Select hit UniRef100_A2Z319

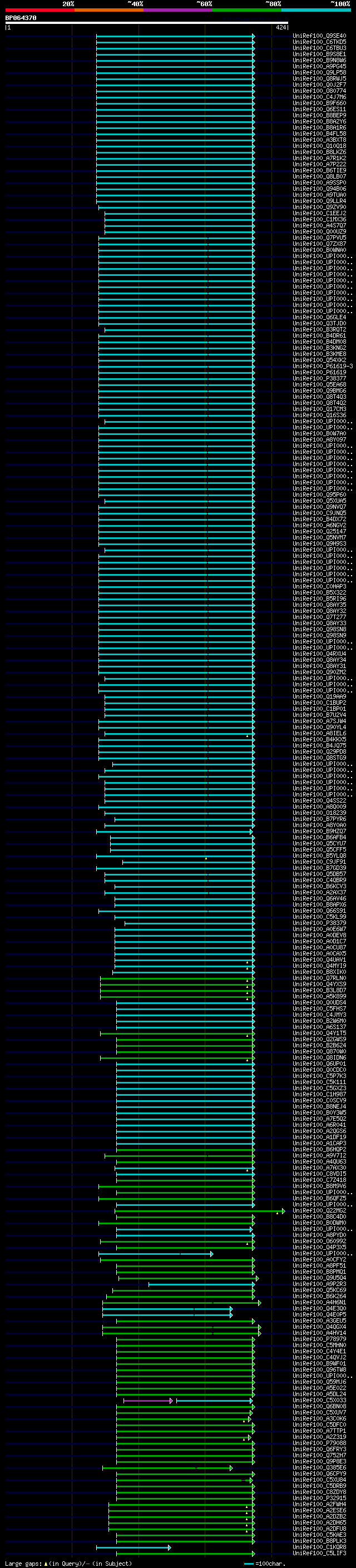pos(319,1437)
